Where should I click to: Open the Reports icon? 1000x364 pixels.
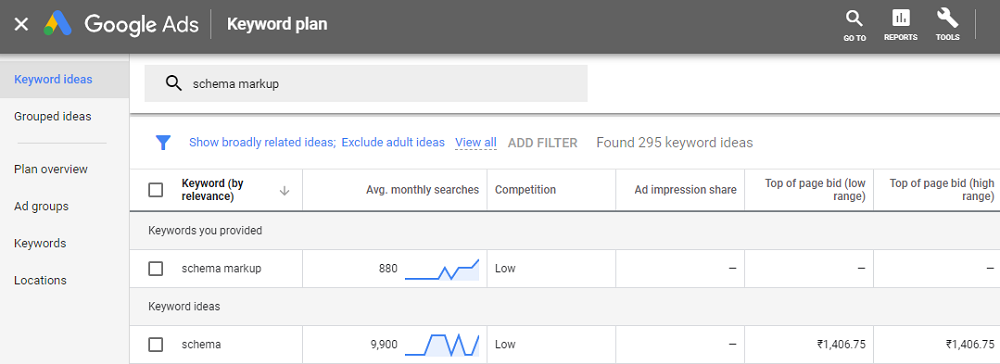pyautogui.click(x=901, y=25)
